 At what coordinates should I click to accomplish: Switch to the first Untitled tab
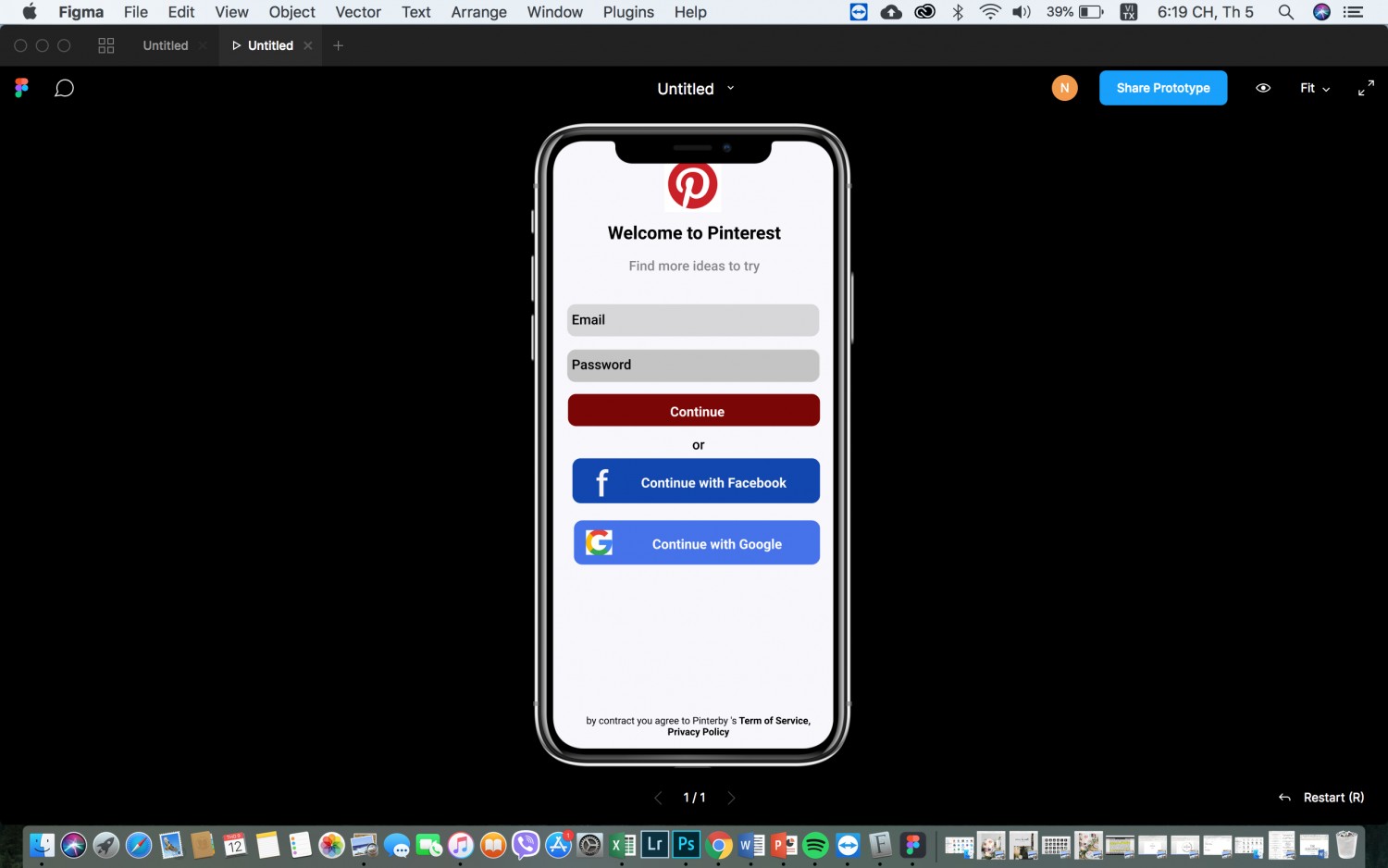click(x=166, y=45)
